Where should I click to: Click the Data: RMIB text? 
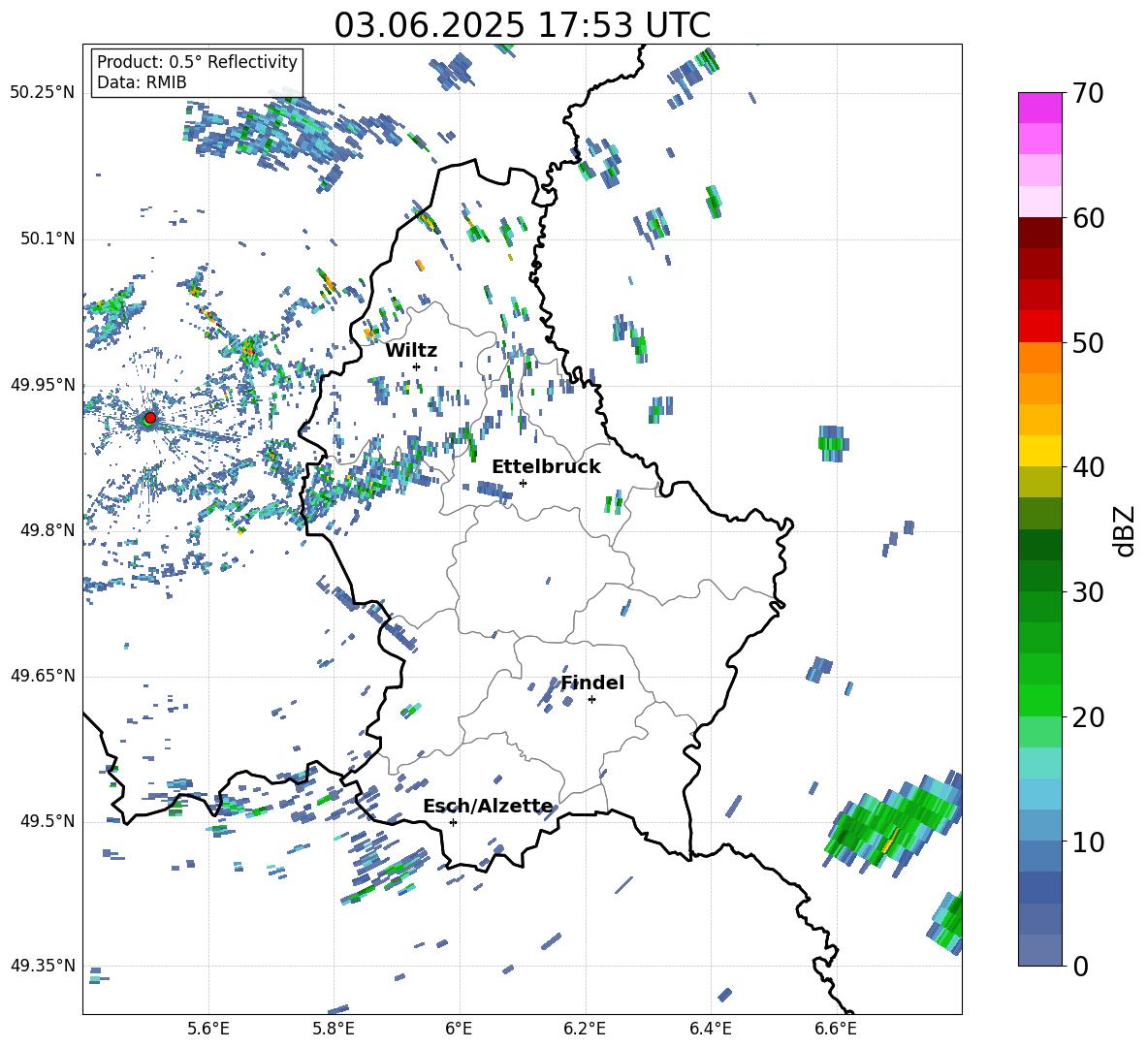click(x=142, y=82)
